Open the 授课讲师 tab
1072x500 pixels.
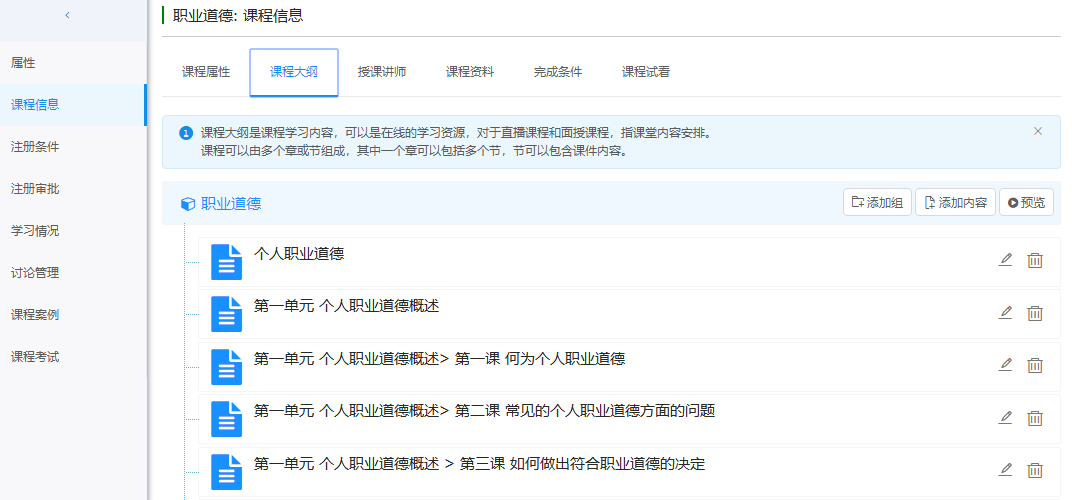click(382, 72)
